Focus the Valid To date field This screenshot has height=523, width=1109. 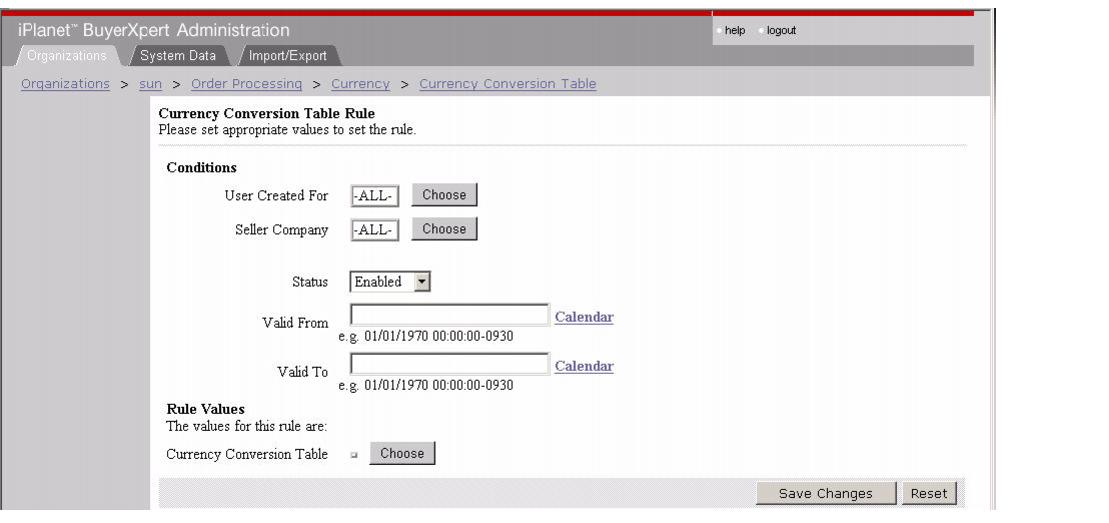(450, 364)
